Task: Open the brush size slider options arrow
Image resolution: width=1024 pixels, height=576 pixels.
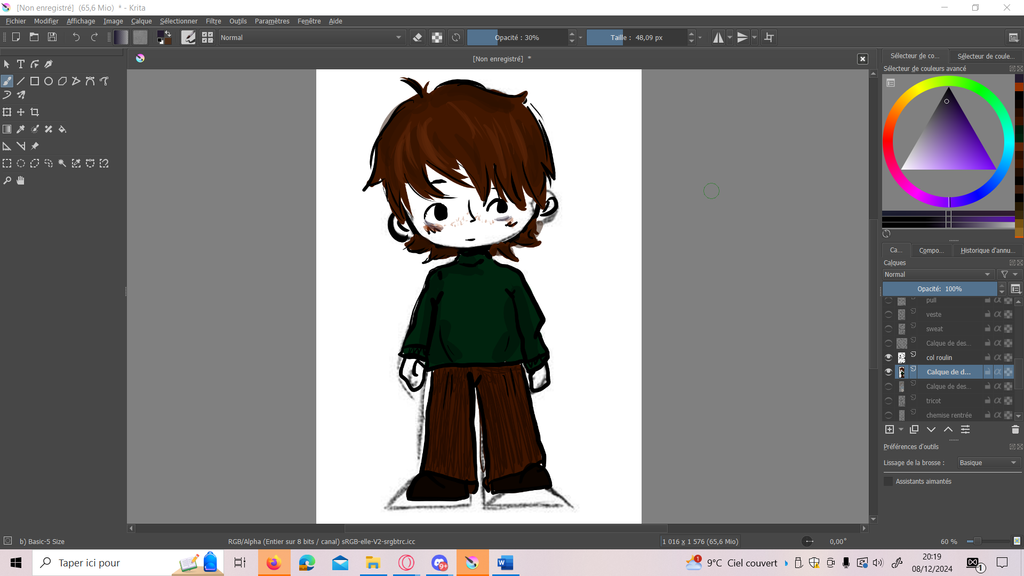Action: point(700,37)
